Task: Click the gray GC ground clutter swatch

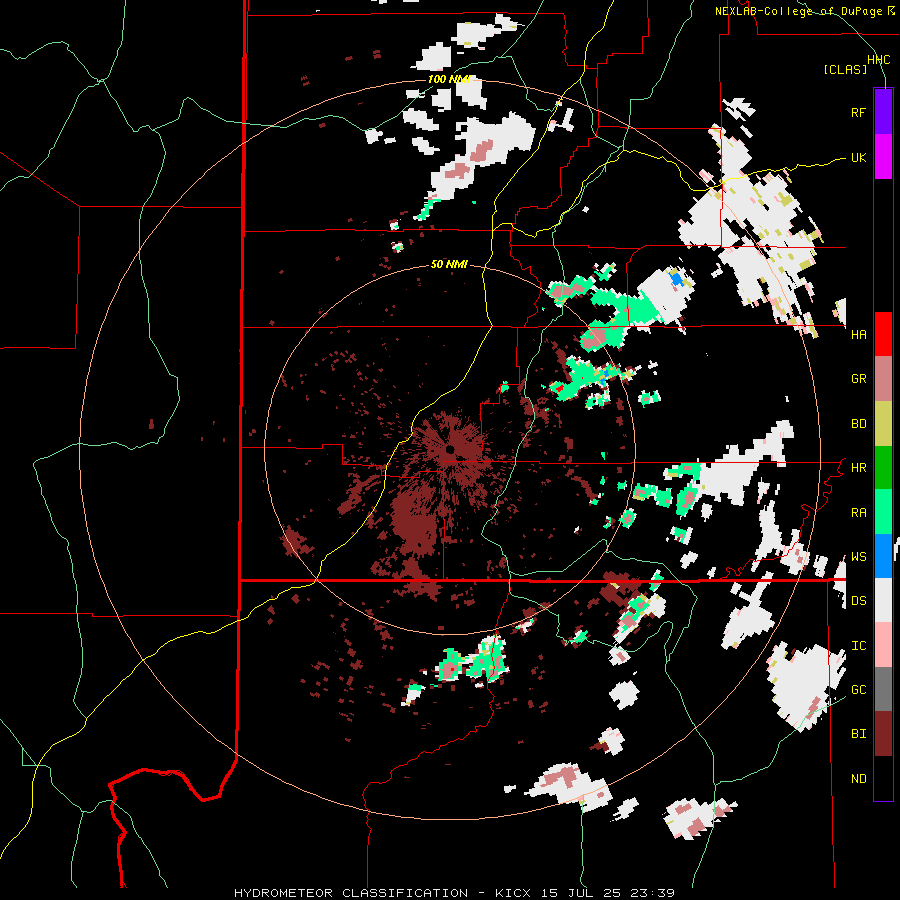Action: [x=883, y=689]
